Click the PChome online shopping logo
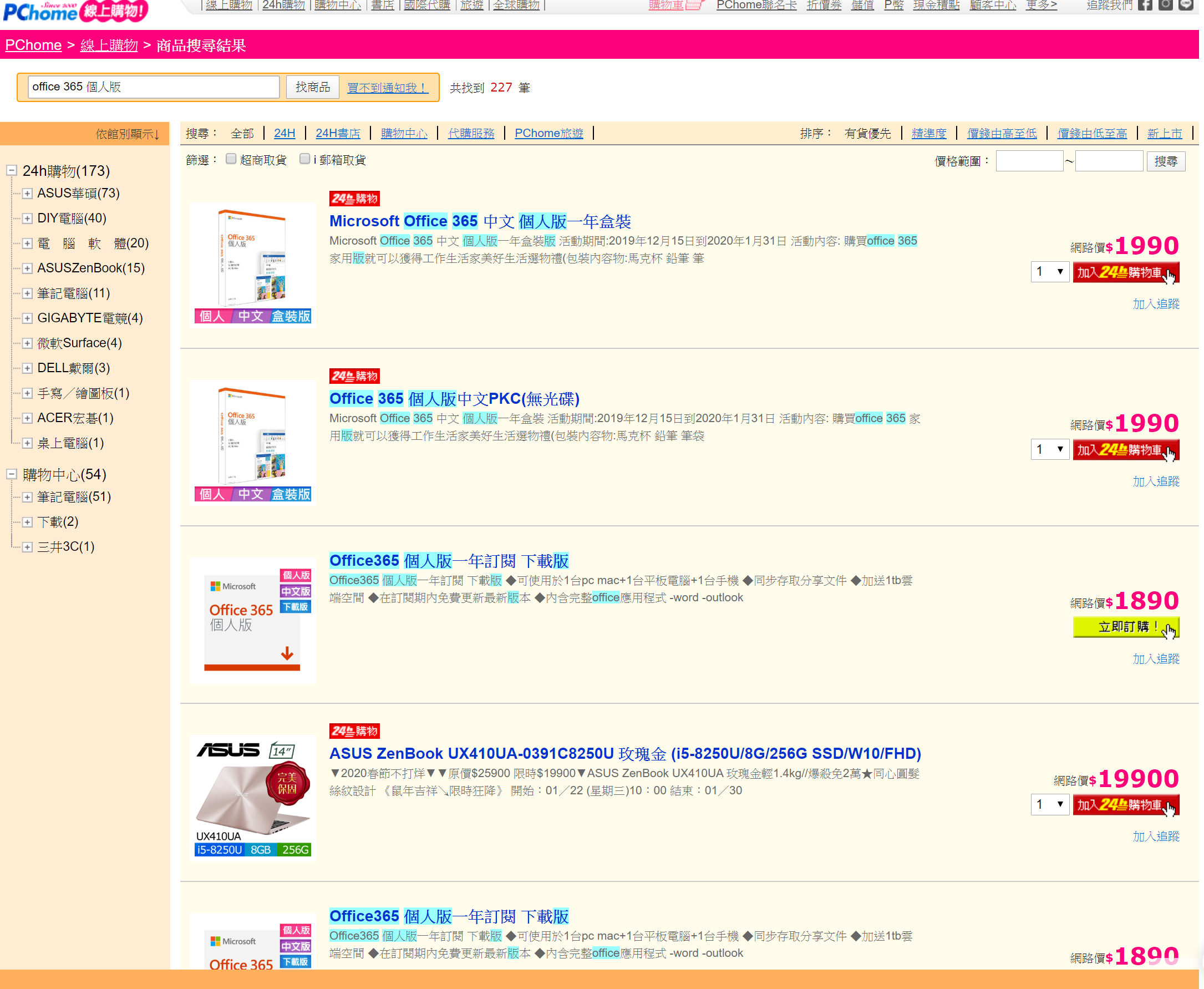Screen dimensions: 1204x989 click(x=75, y=11)
